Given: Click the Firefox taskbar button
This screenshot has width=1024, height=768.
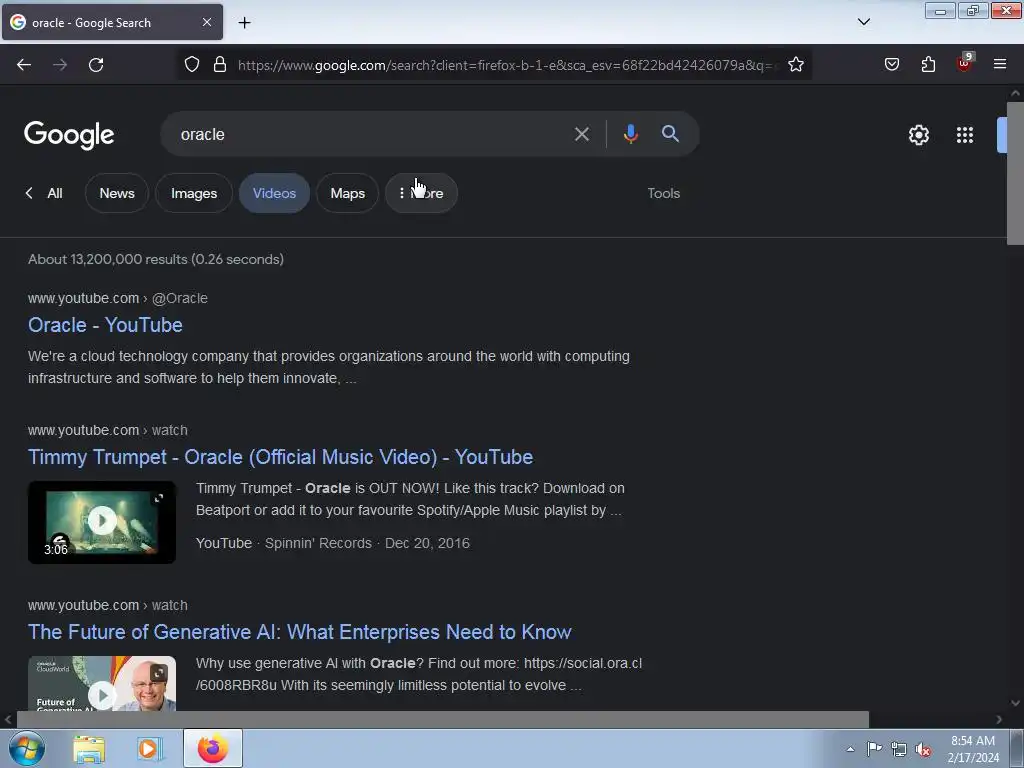Looking at the screenshot, I should pos(213,748).
